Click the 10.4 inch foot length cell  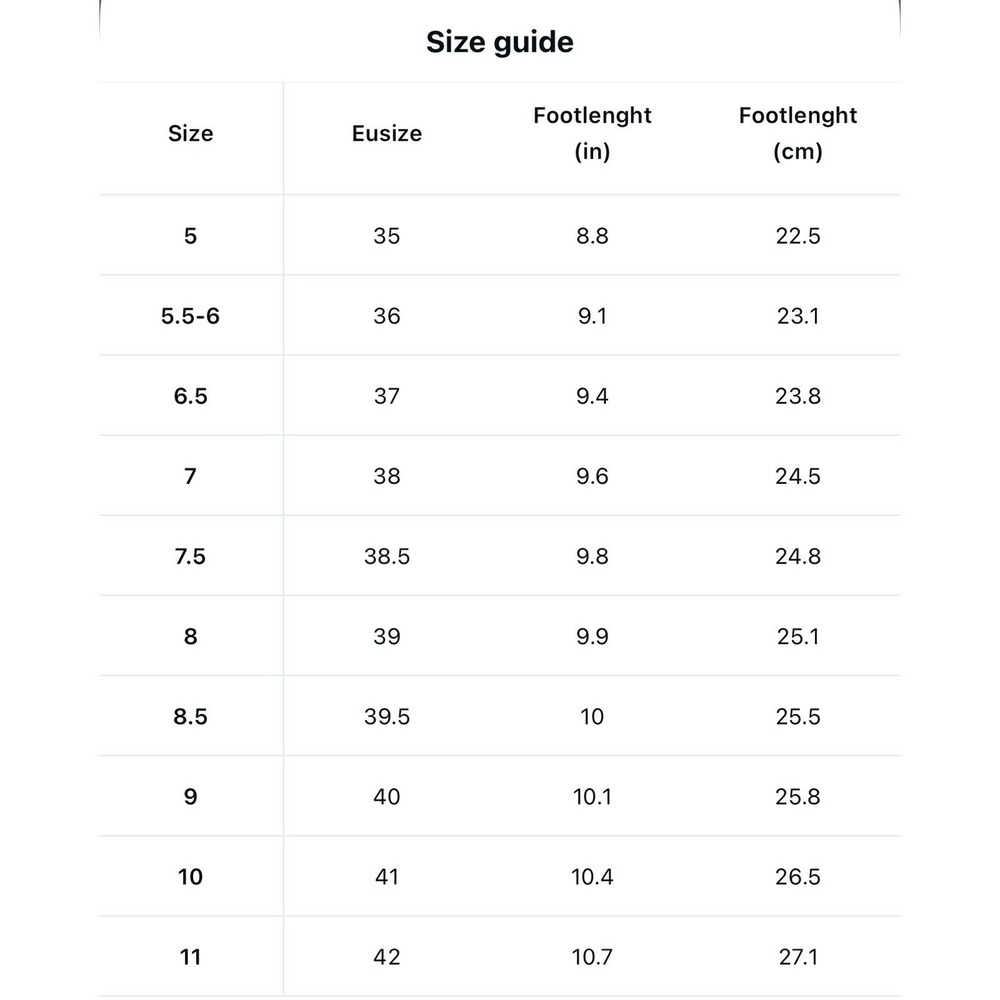pyautogui.click(x=592, y=877)
